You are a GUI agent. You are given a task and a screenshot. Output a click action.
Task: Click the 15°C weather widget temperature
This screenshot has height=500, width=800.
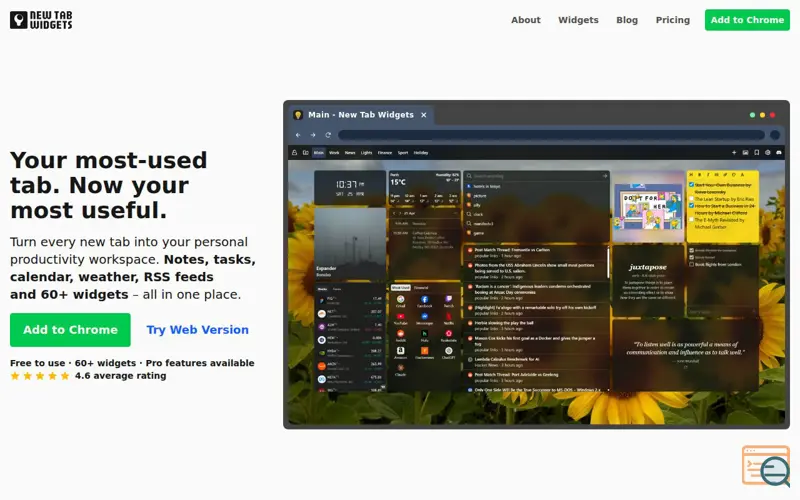click(398, 182)
